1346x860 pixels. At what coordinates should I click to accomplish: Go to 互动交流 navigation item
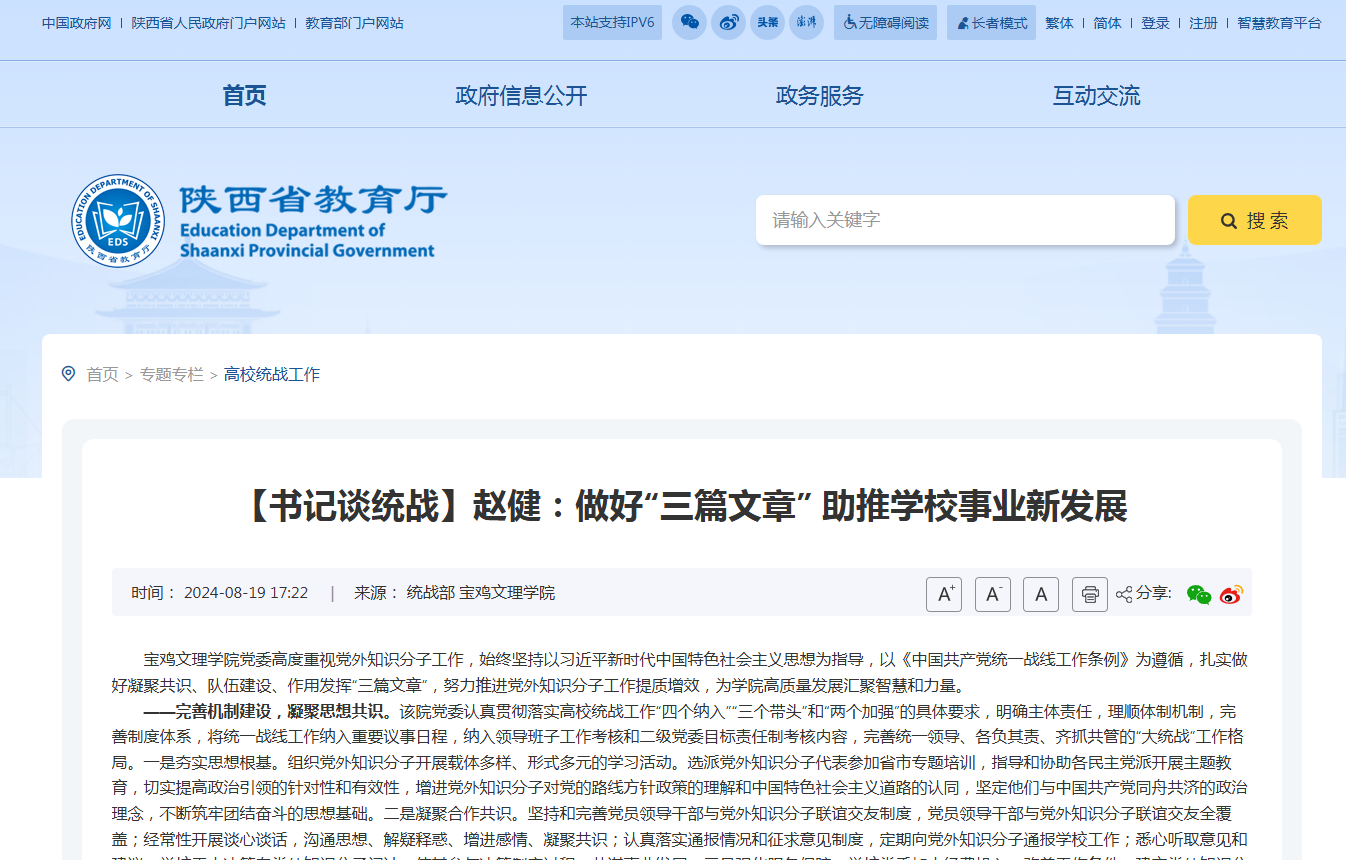tap(1096, 96)
